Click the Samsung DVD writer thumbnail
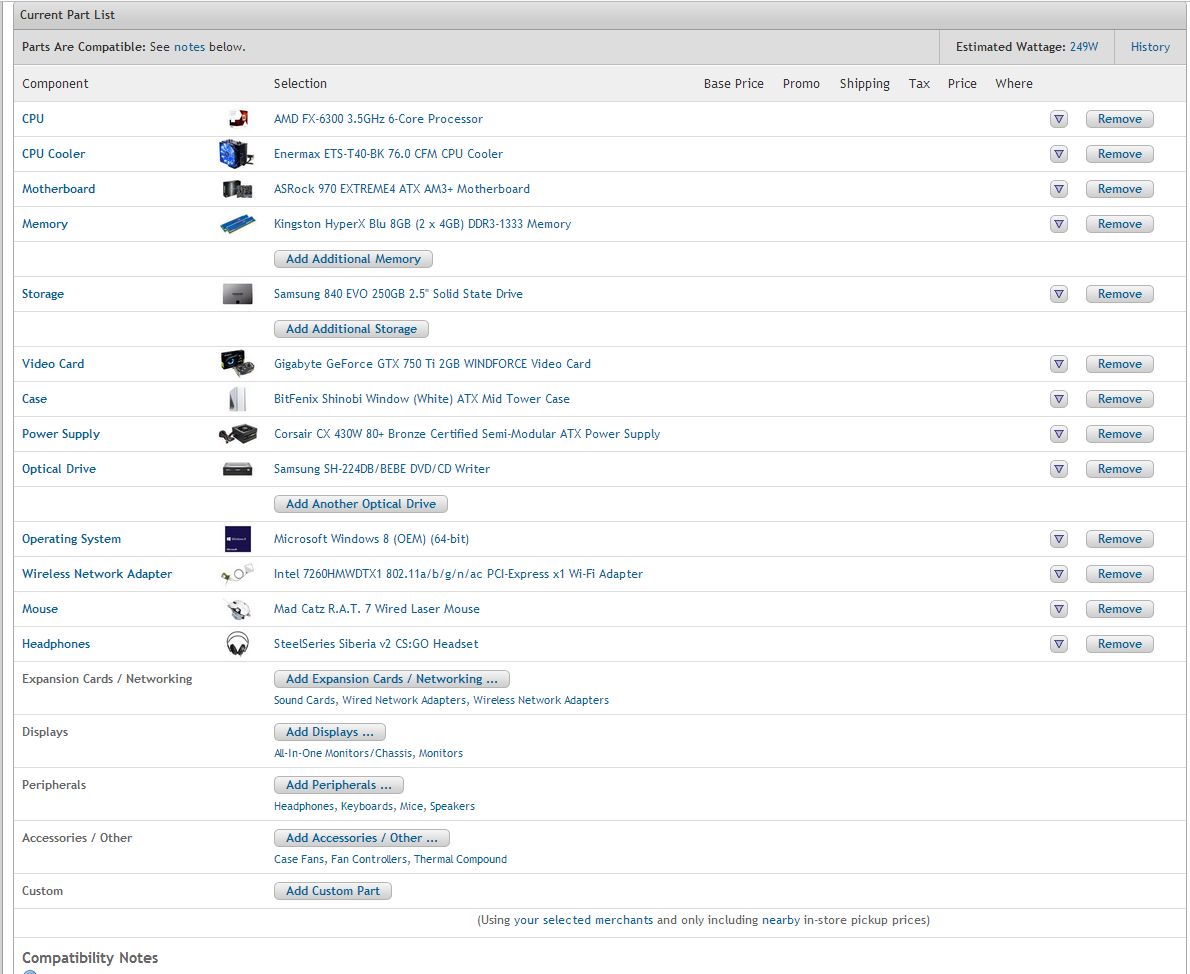The width and height of the screenshot is (1190, 974). [238, 469]
